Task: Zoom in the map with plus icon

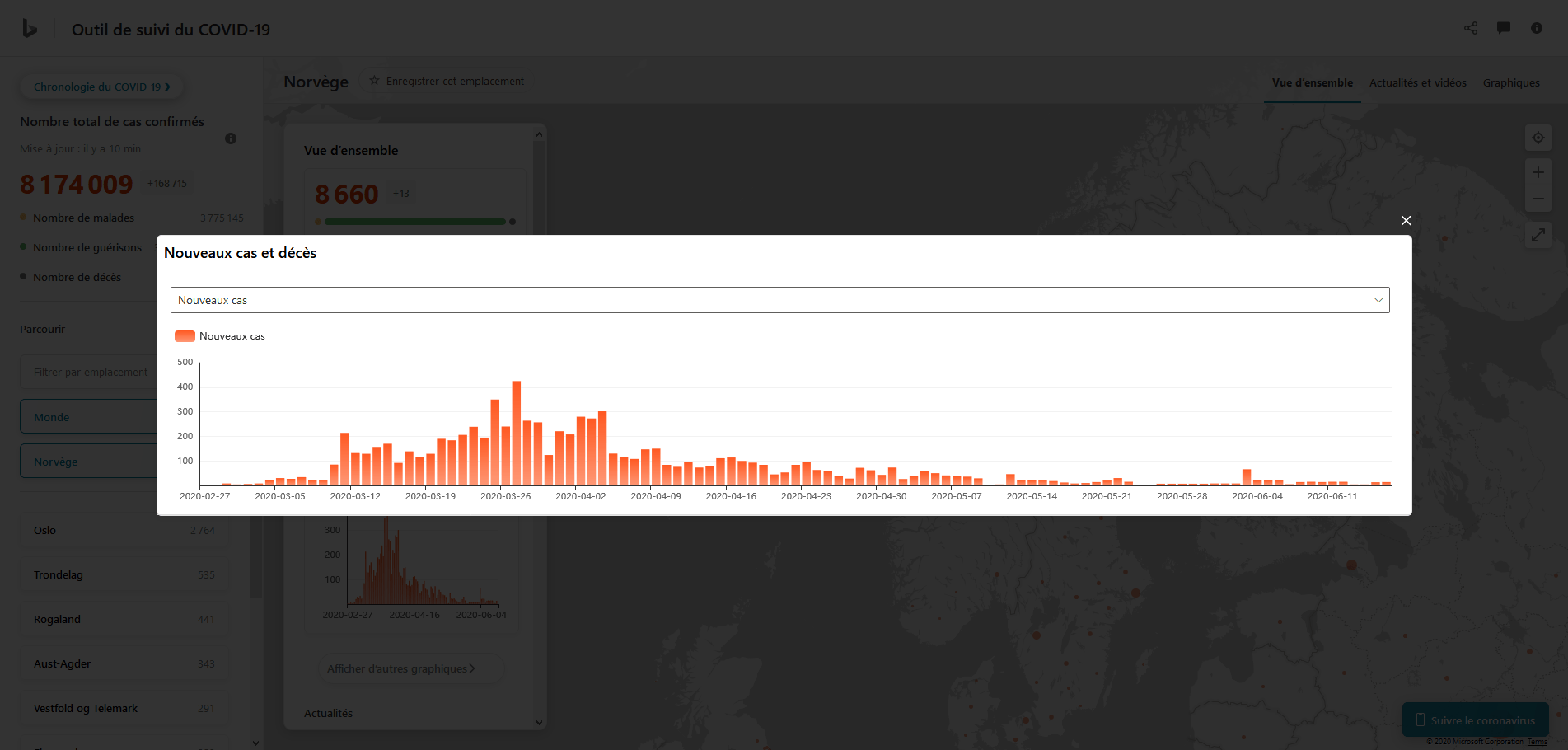Action: (1538, 172)
